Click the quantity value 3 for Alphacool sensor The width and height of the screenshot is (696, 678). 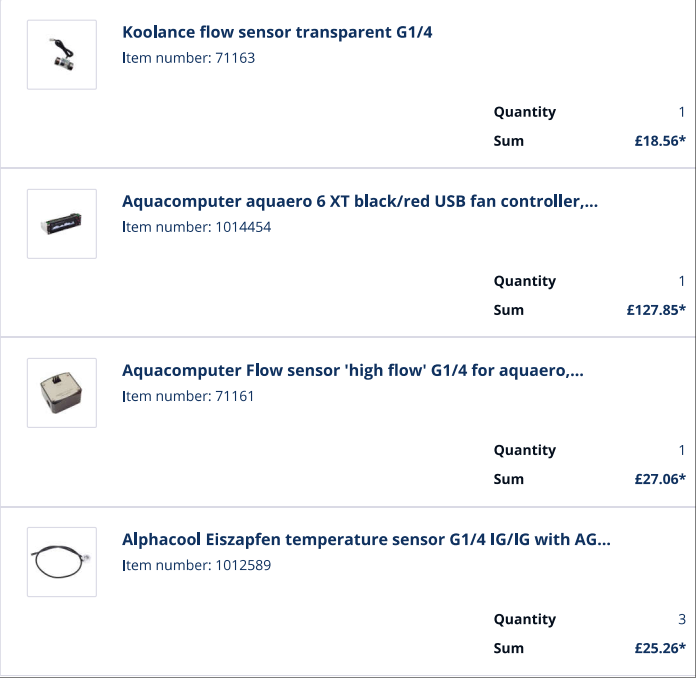(x=682, y=619)
